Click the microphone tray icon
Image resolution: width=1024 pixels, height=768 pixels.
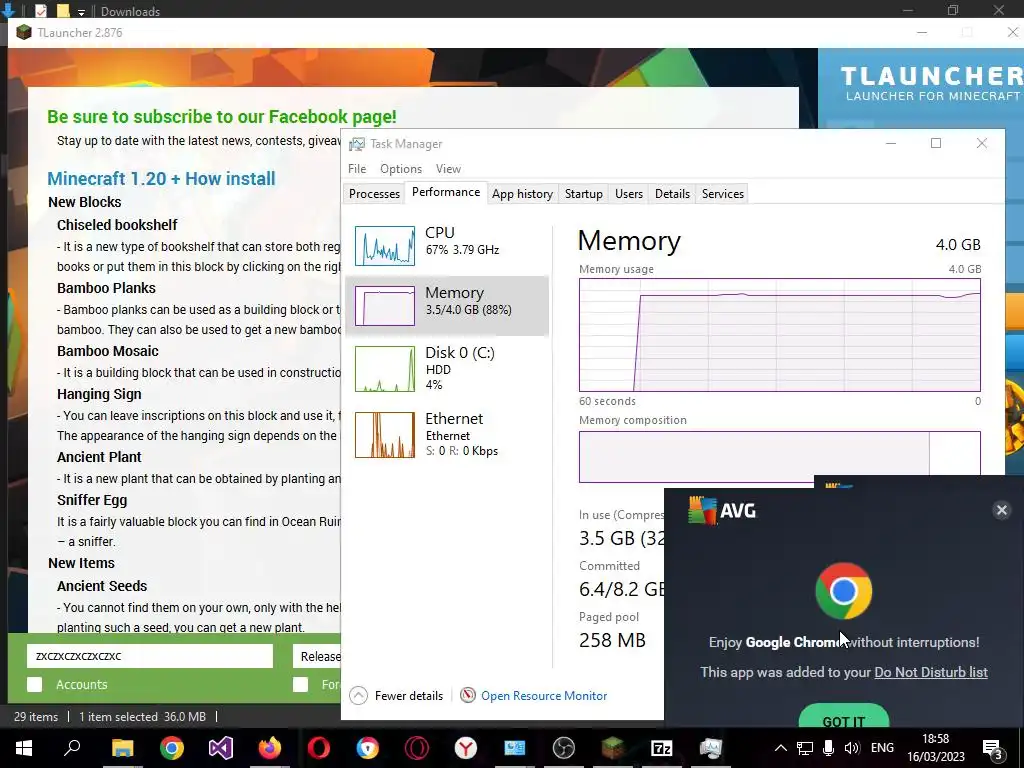tap(828, 748)
